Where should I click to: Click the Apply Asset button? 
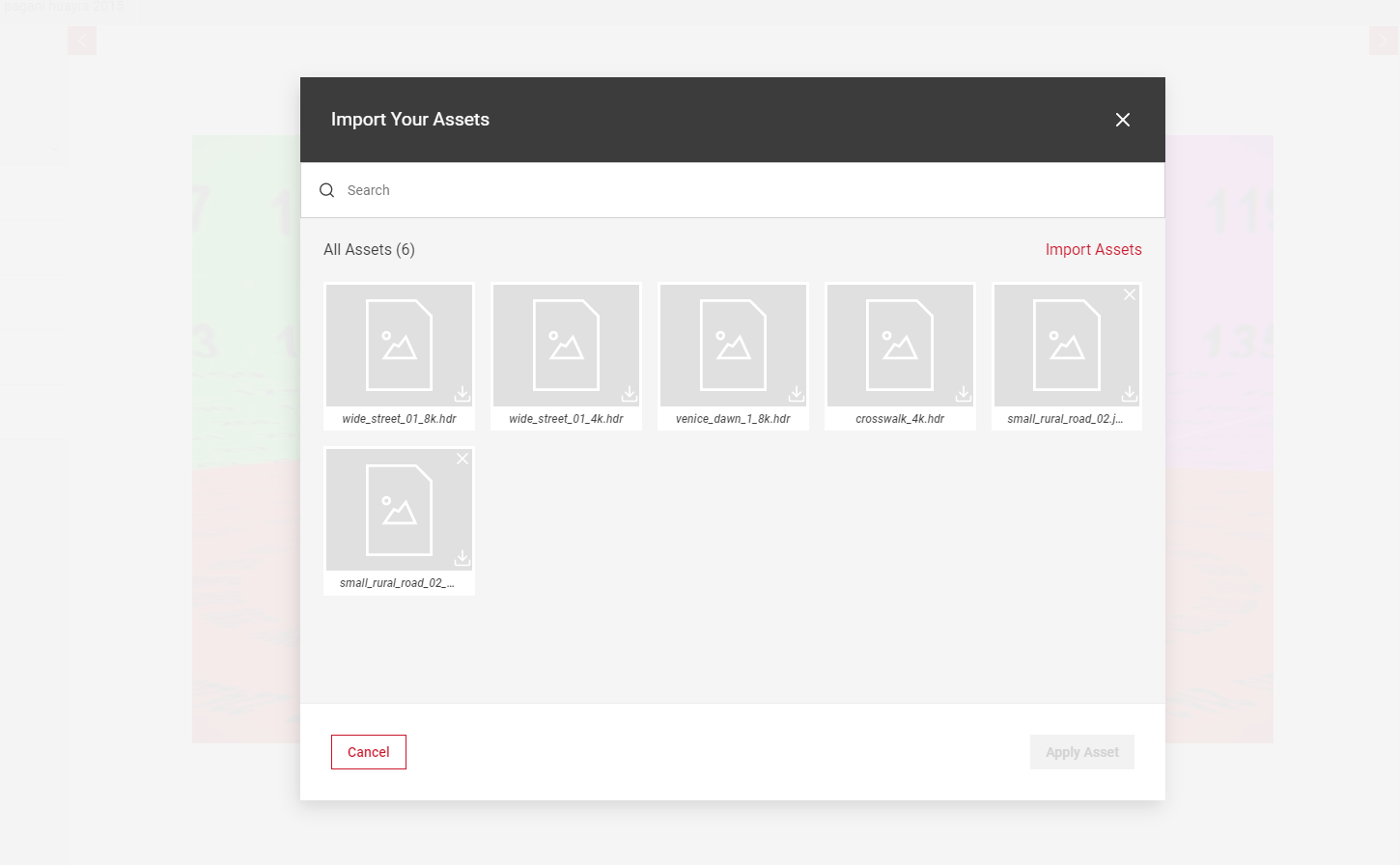point(1082,752)
